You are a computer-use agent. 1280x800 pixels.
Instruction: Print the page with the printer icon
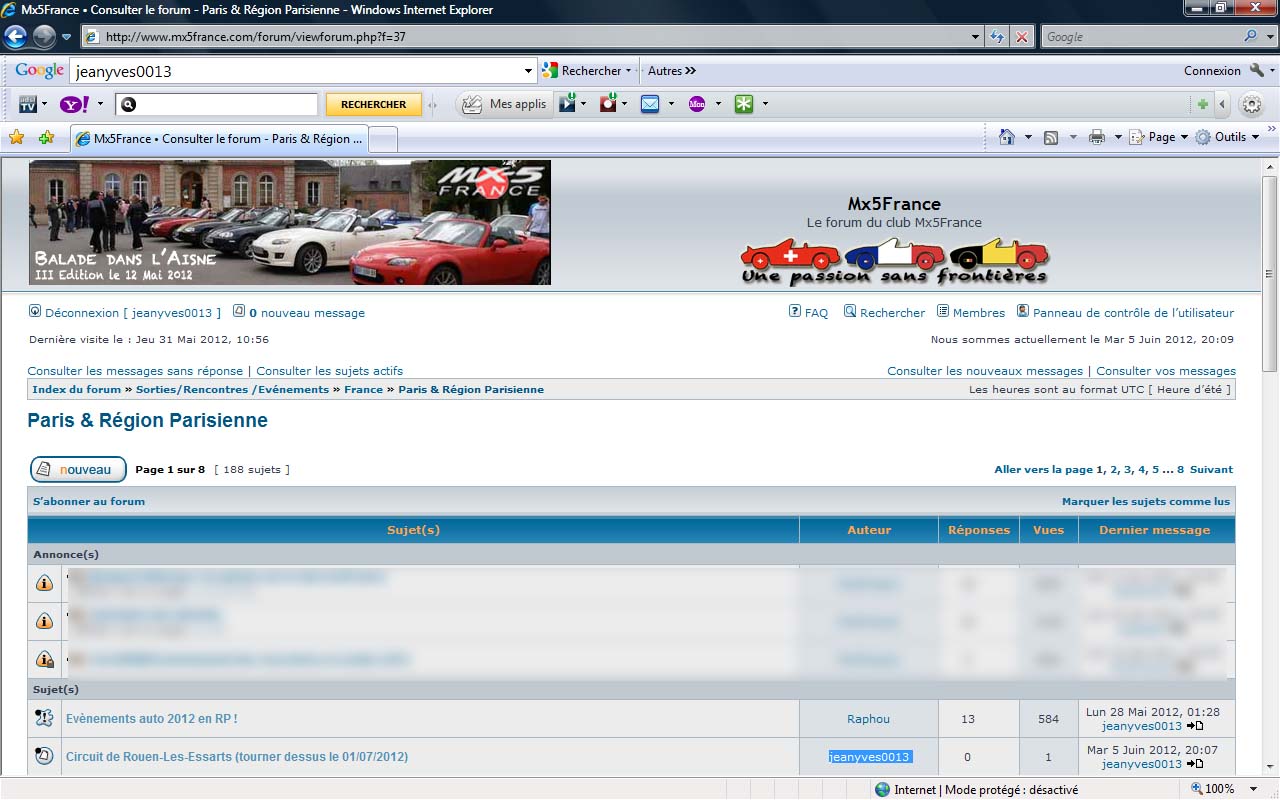[x=1096, y=137]
